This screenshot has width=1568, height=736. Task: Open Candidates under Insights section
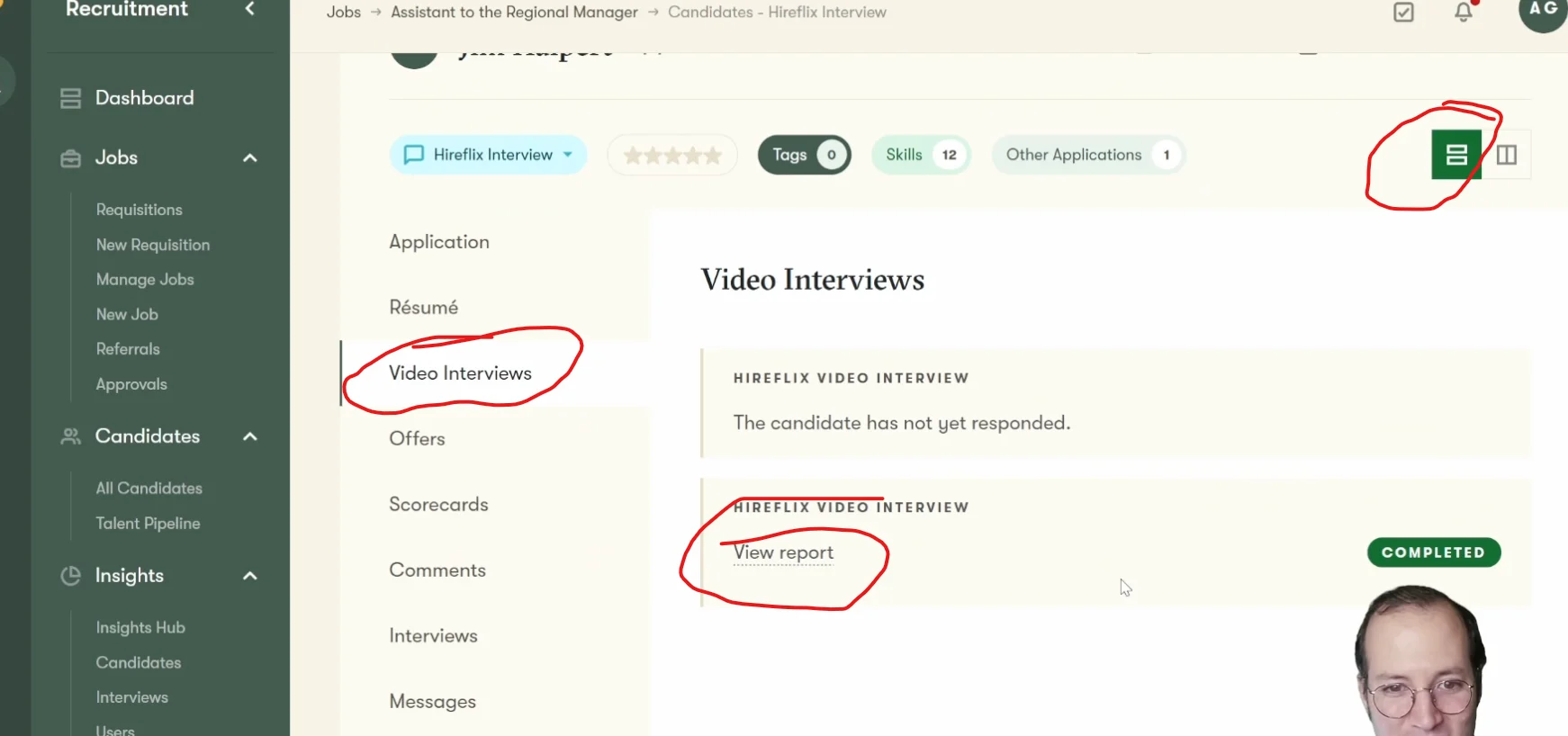click(139, 663)
